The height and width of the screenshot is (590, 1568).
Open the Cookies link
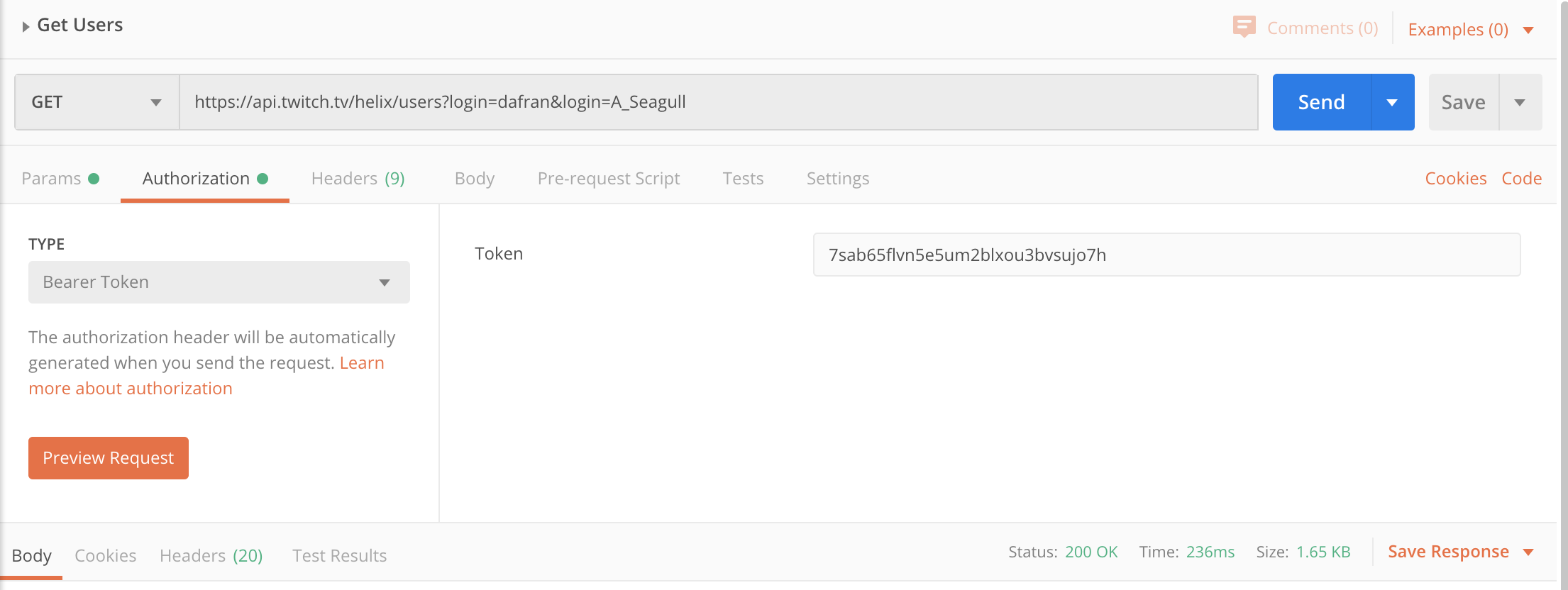1456,179
